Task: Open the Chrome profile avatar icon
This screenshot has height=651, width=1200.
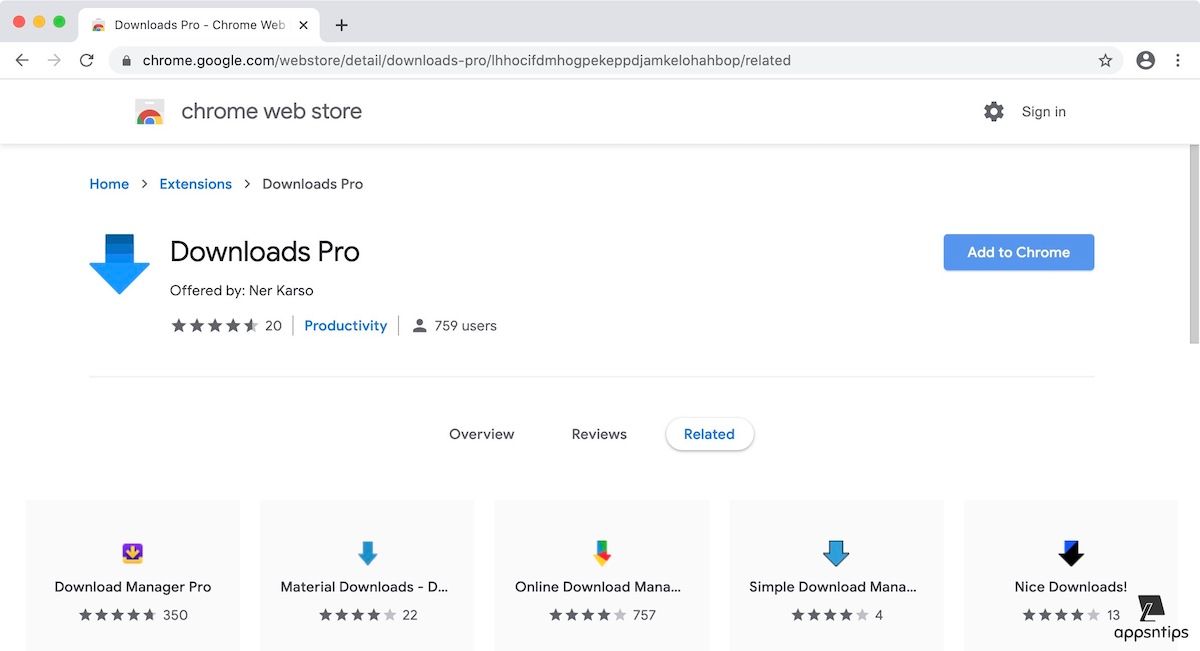Action: (1146, 60)
